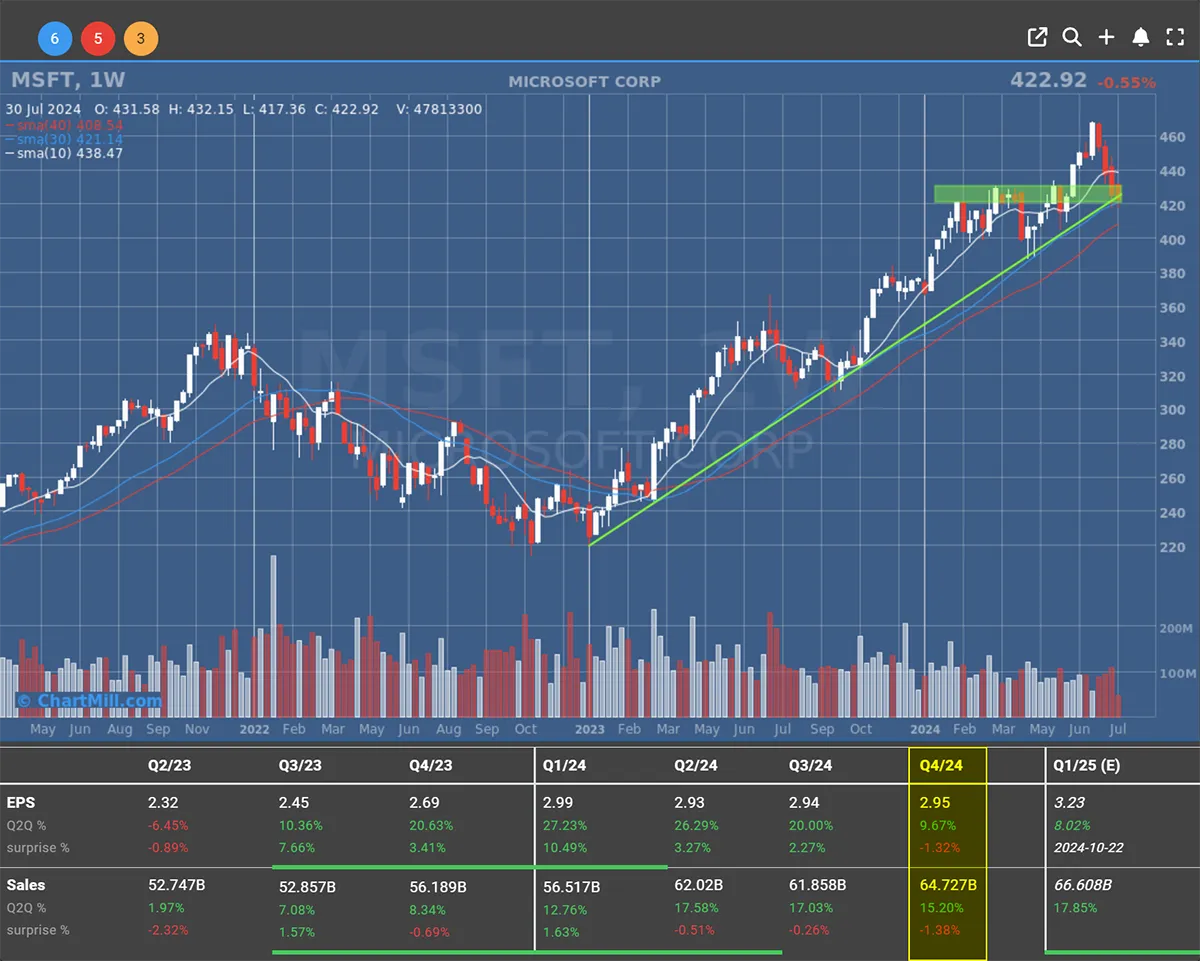1200x961 pixels.
Task: Select the sma(10) 438.47 legend
Action: point(64,153)
